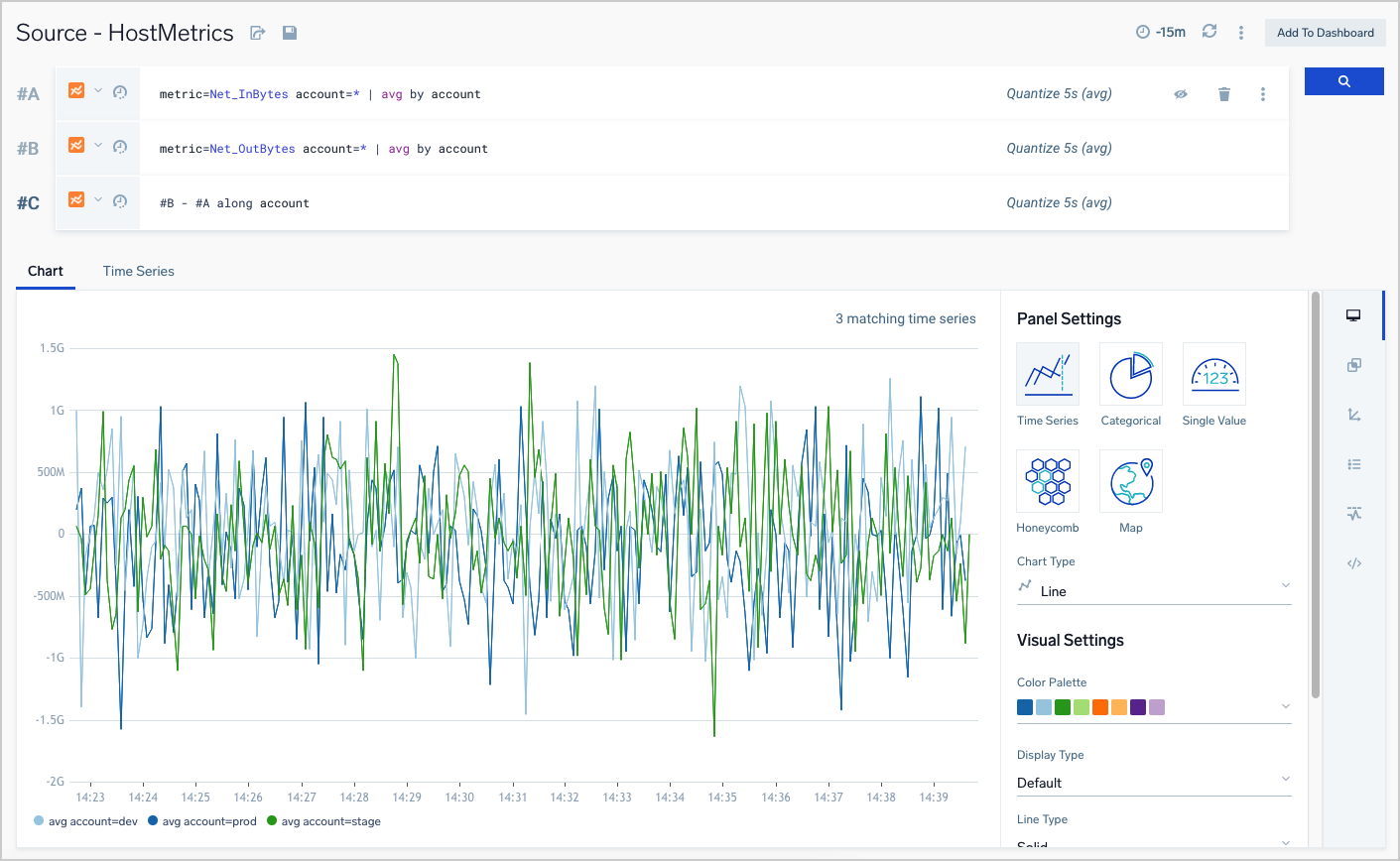Toggle visibility of query #A

[x=1181, y=94]
